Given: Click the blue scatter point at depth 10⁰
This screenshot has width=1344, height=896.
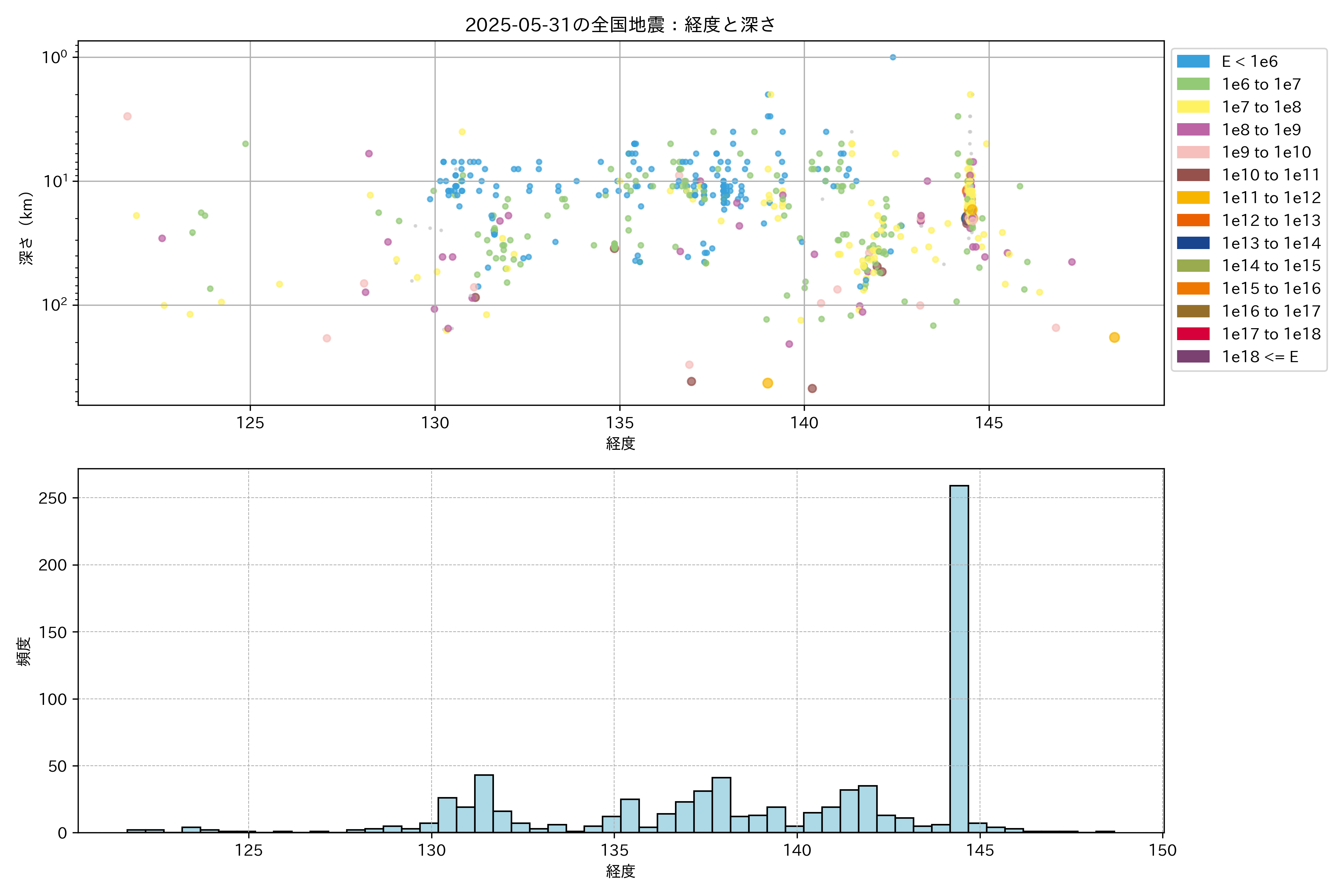Looking at the screenshot, I should [x=893, y=57].
